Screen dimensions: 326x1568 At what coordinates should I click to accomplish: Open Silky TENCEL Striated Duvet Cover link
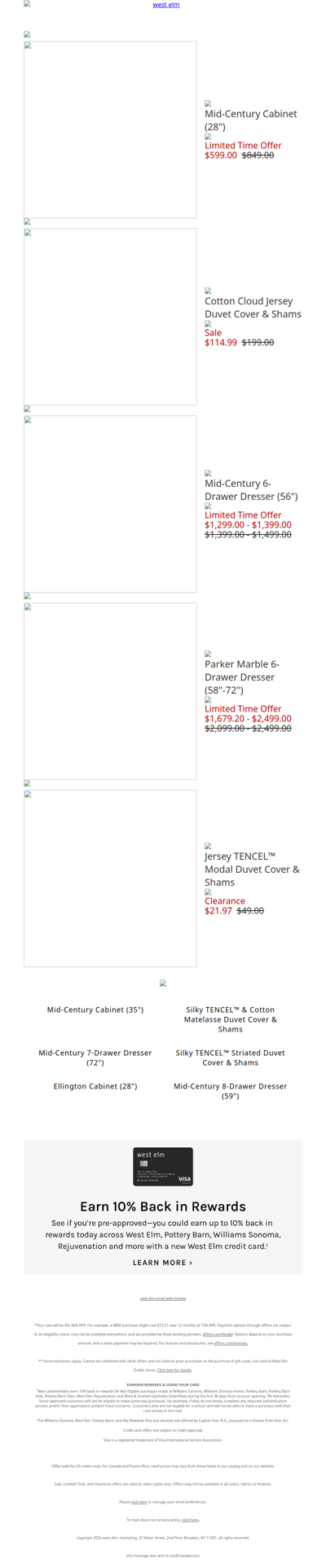(x=231, y=1058)
